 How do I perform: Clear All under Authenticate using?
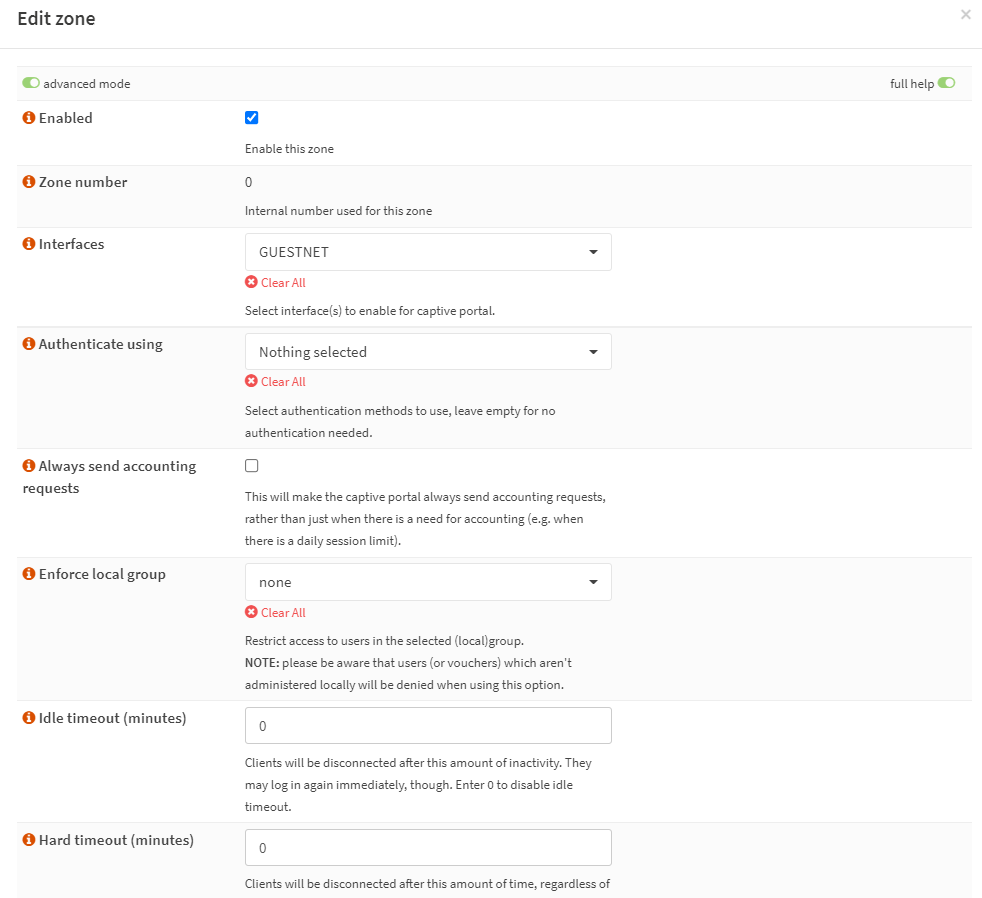[x=276, y=382]
